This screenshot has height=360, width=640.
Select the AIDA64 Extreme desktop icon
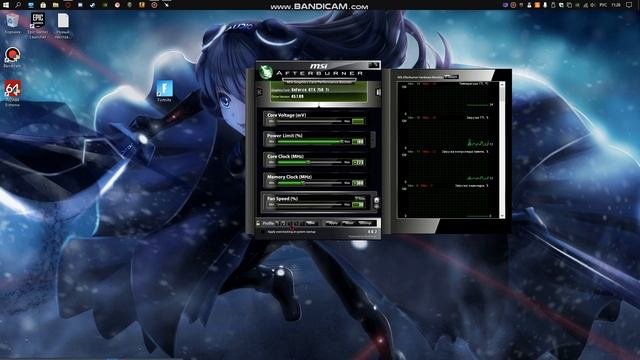13,93
